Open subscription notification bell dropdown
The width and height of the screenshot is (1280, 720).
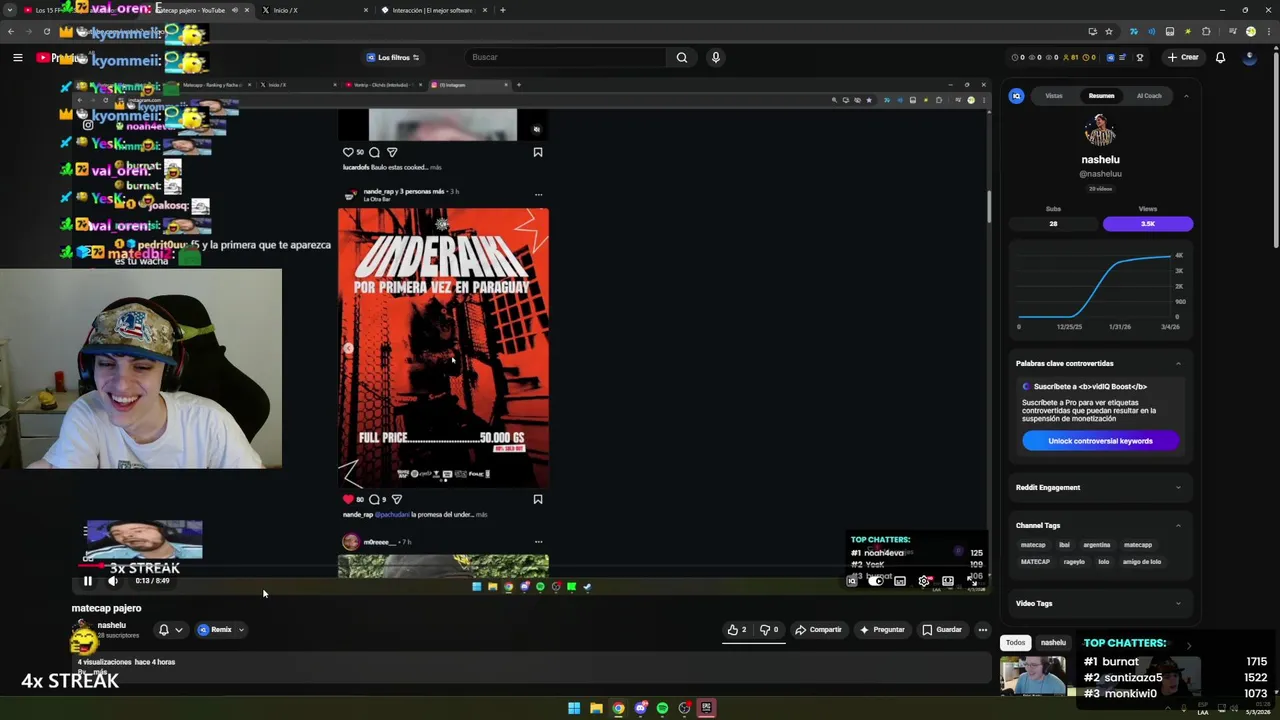[170, 630]
